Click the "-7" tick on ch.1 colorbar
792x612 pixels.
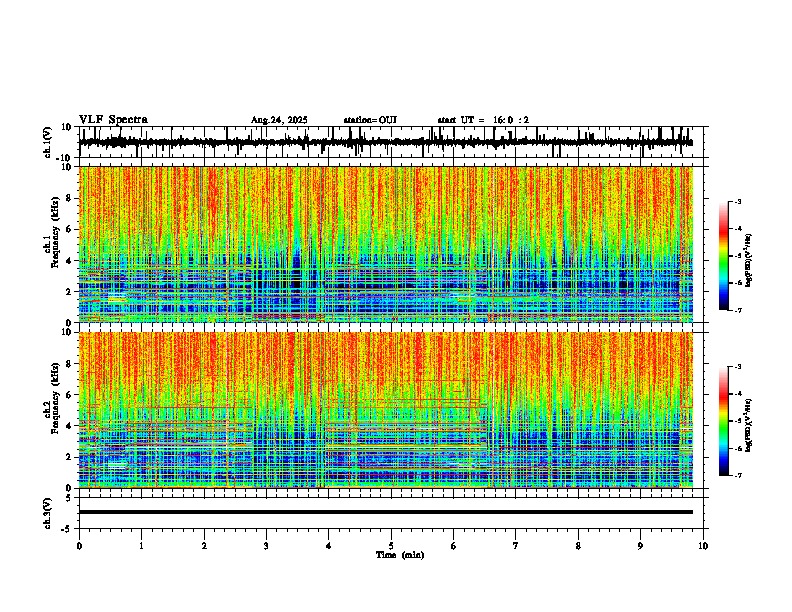pos(737,310)
